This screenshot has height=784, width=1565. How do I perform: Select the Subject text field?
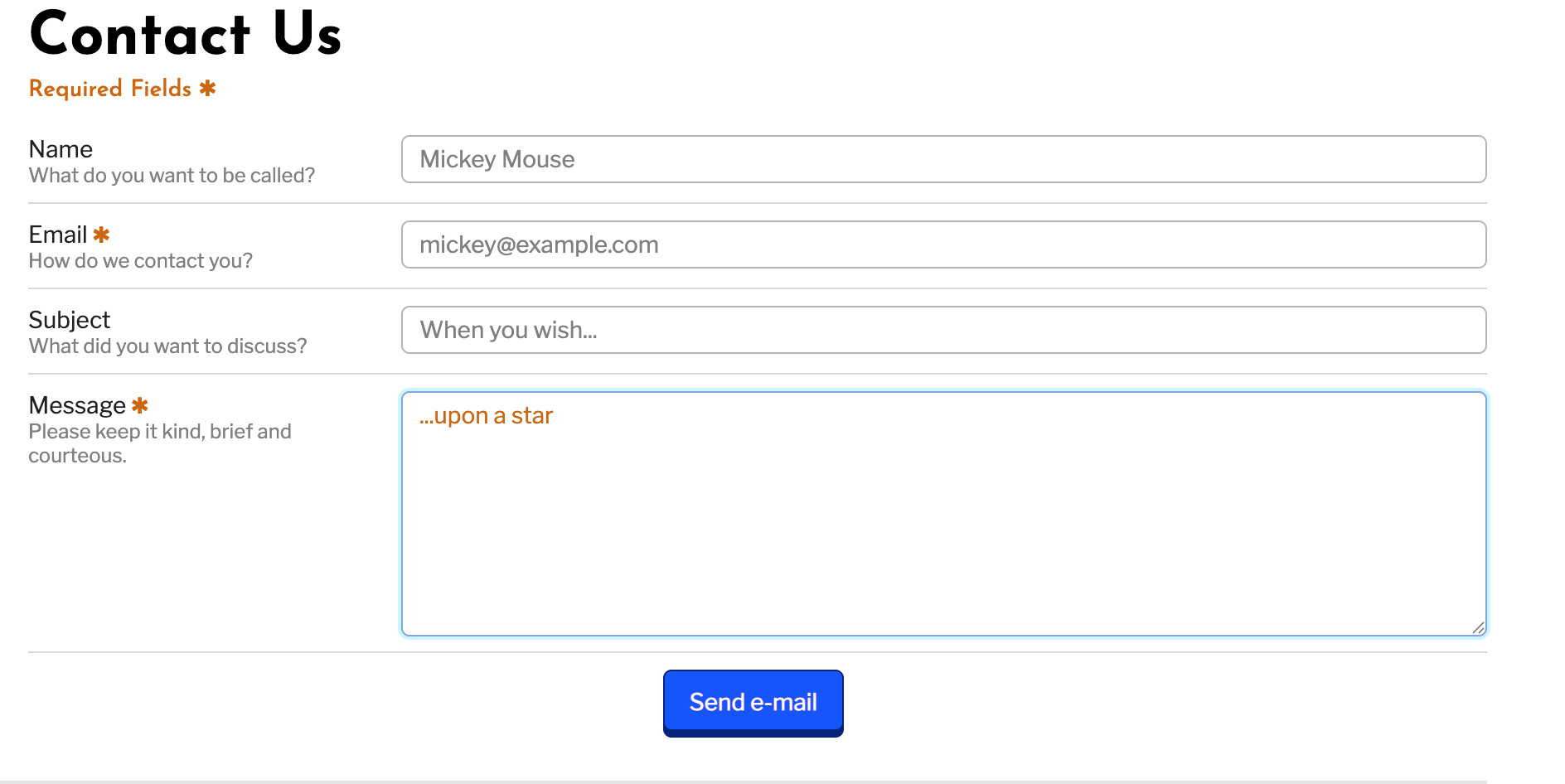[x=943, y=330]
